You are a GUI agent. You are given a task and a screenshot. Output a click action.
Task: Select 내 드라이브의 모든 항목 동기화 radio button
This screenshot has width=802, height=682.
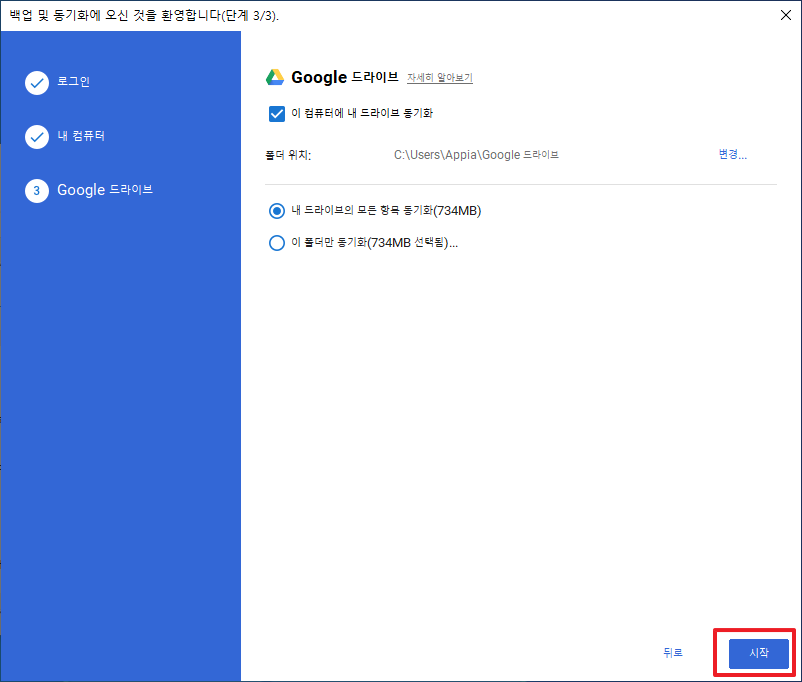(x=277, y=211)
